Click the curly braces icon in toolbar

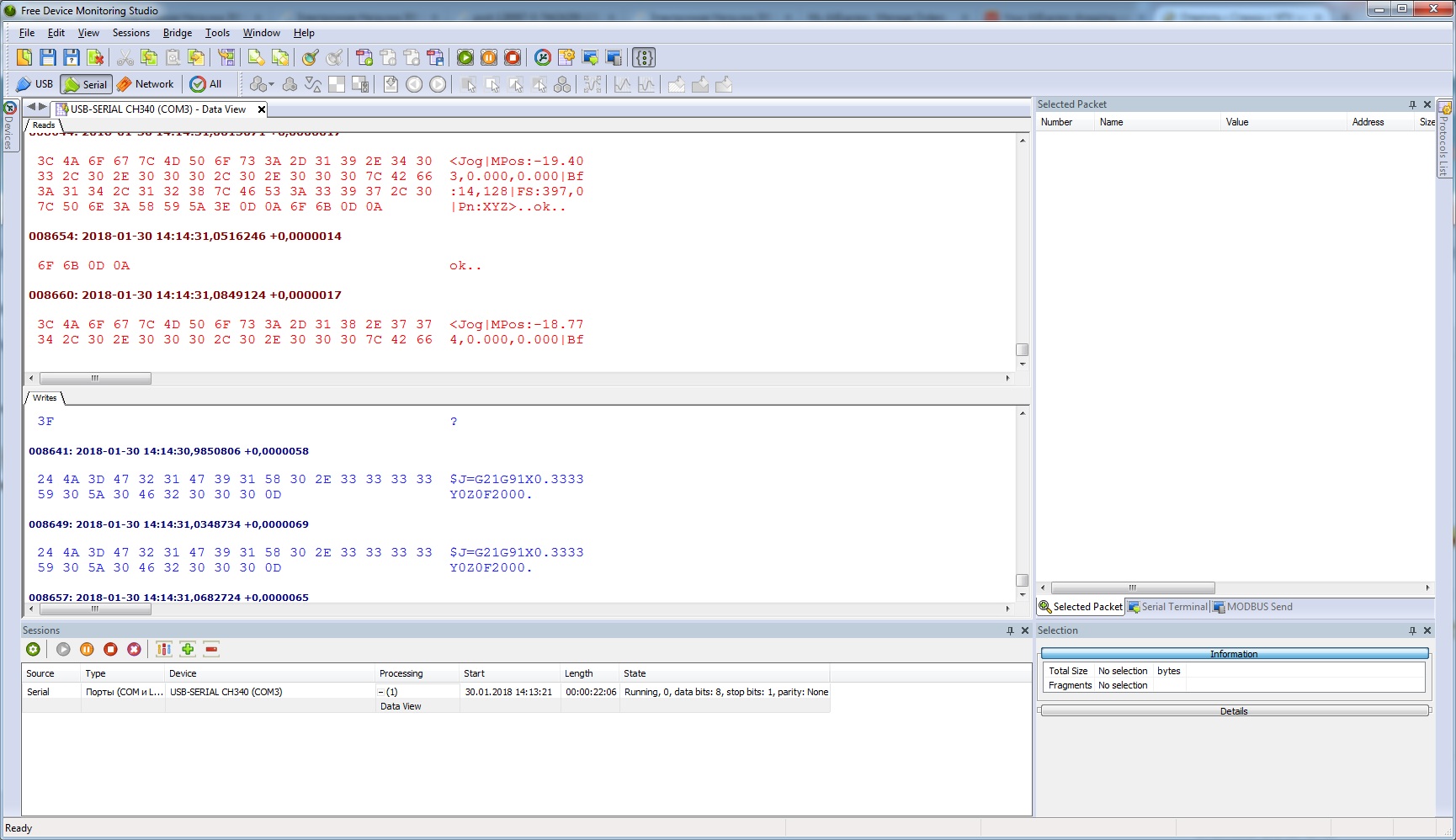[x=644, y=57]
